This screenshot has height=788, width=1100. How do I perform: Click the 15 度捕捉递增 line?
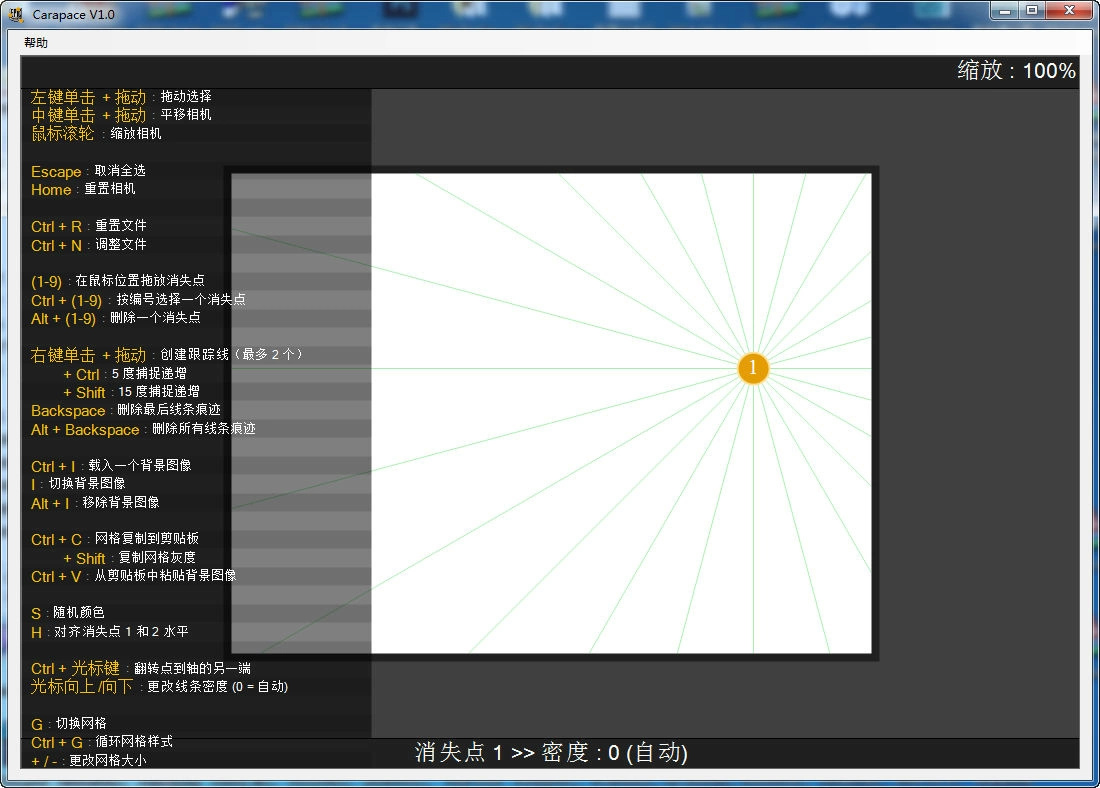click(131, 392)
